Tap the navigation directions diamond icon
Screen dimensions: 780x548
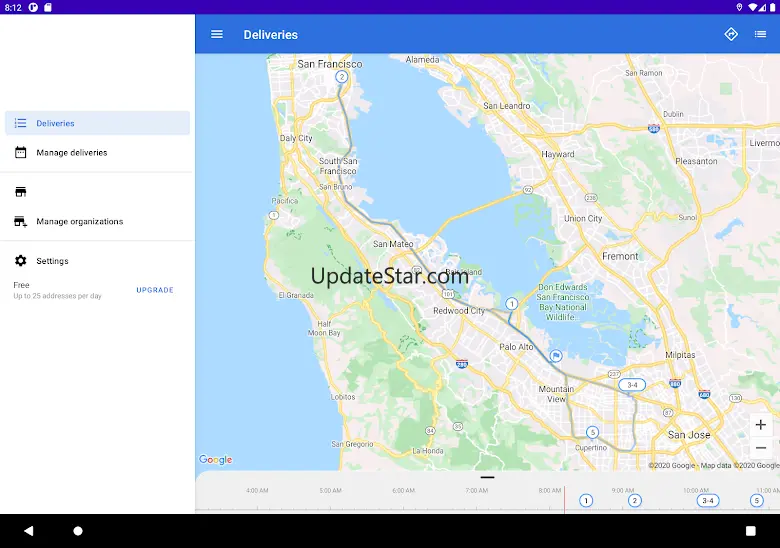coord(731,34)
